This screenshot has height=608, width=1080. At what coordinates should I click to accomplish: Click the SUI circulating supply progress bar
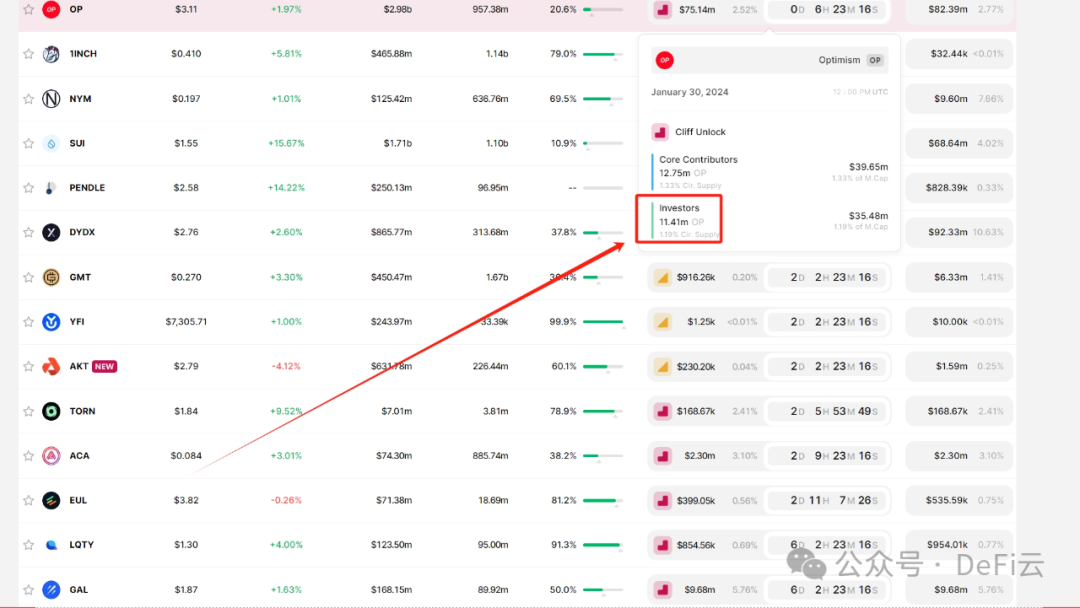pyautogui.click(x=603, y=144)
